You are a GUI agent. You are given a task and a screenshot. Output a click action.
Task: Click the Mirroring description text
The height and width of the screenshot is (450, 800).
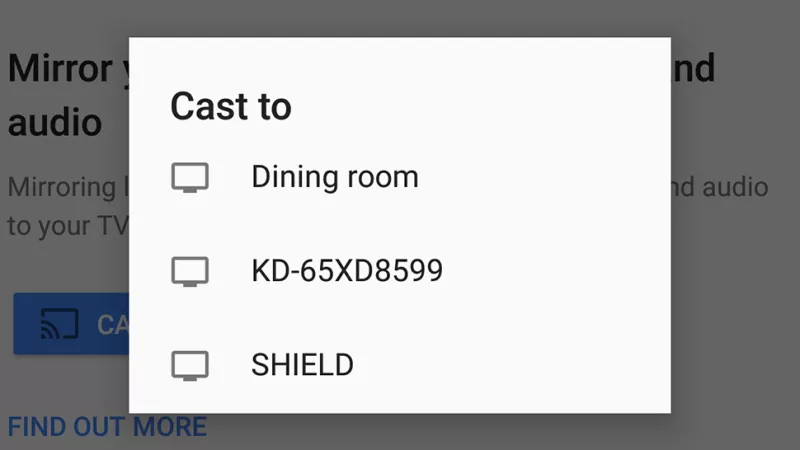click(62, 188)
